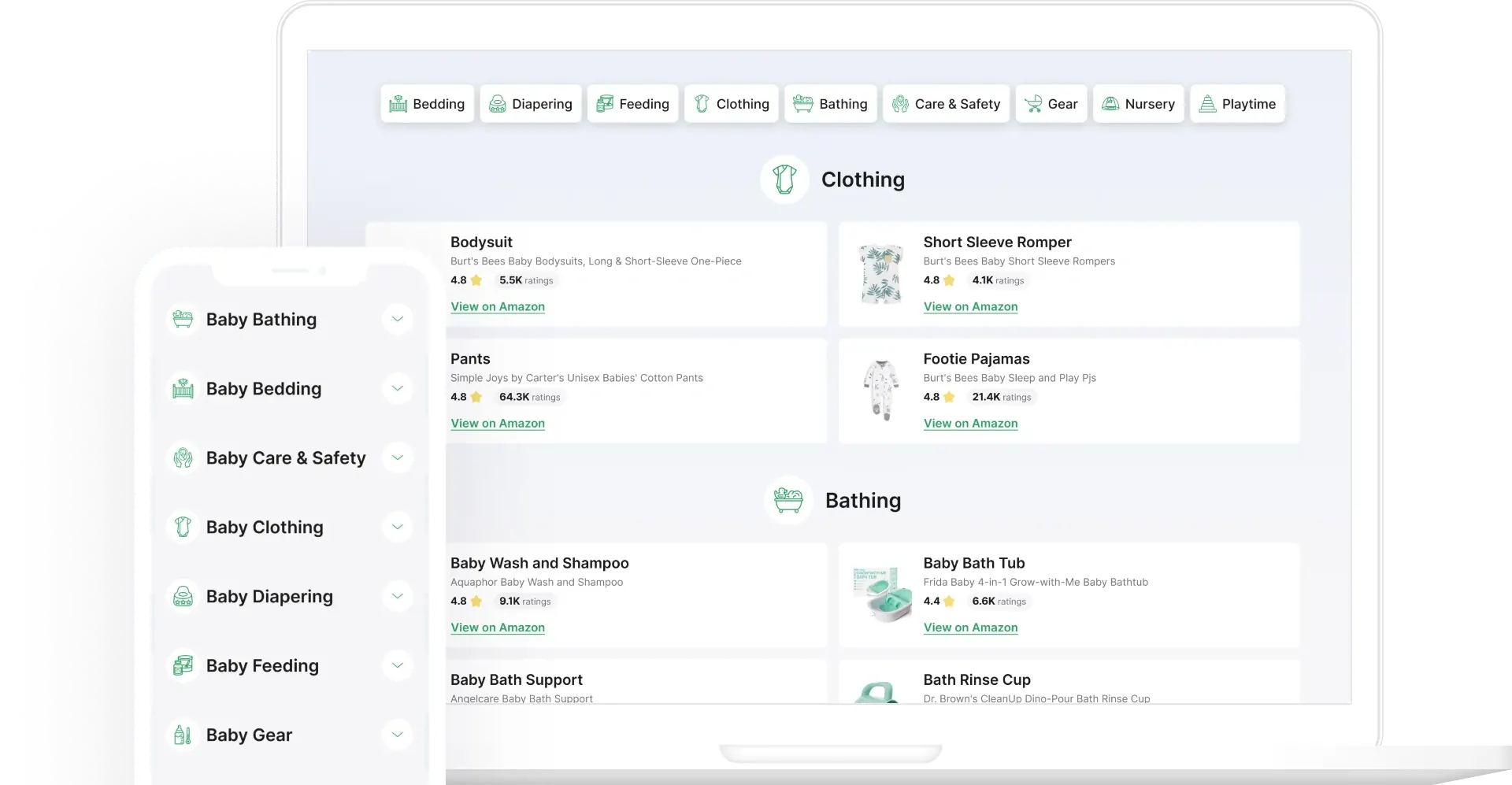
Task: Click the 9.1K ratings badge for Baby Wash
Action: coord(524,601)
